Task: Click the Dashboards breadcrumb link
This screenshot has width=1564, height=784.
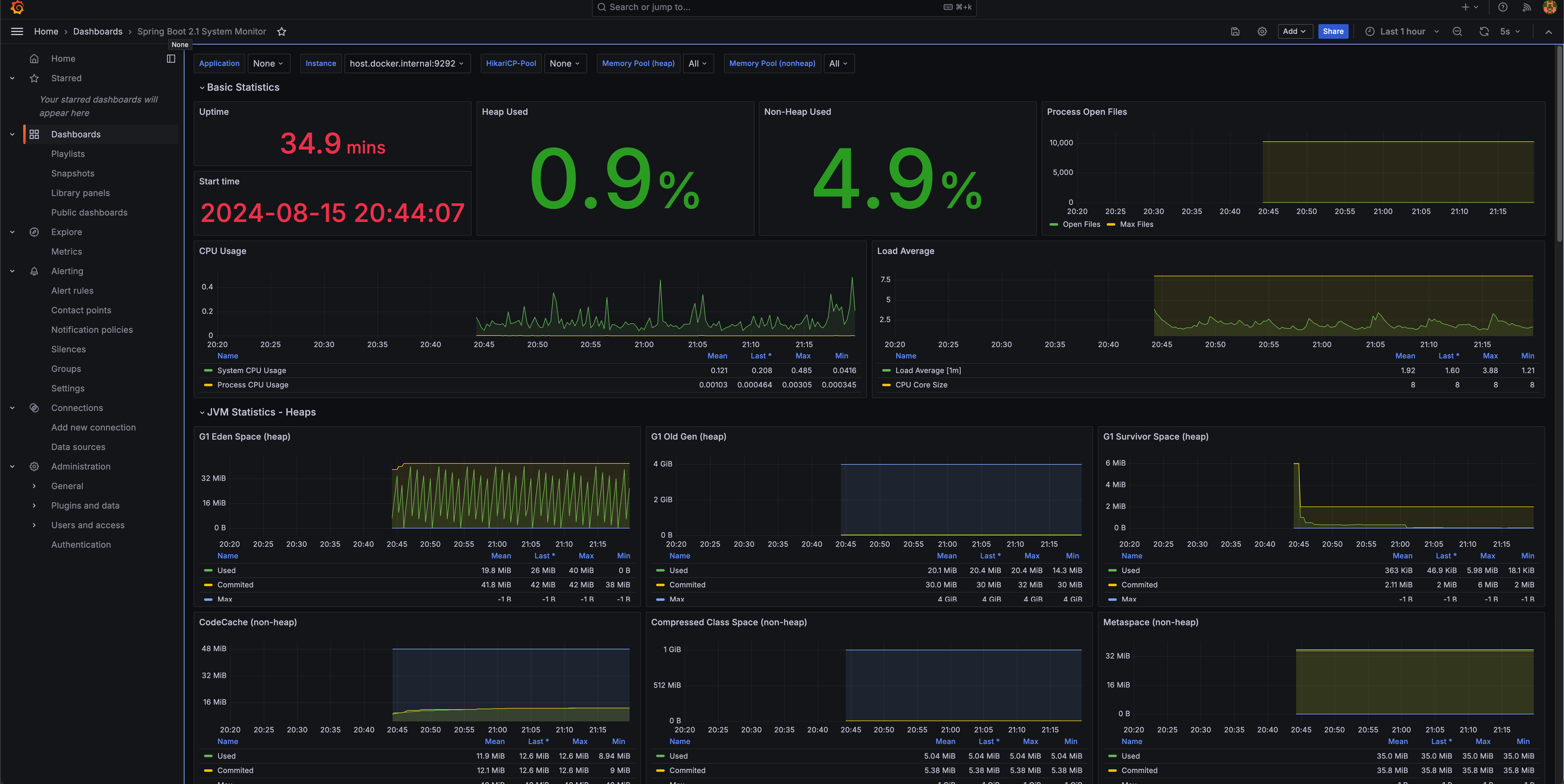Action: click(98, 31)
